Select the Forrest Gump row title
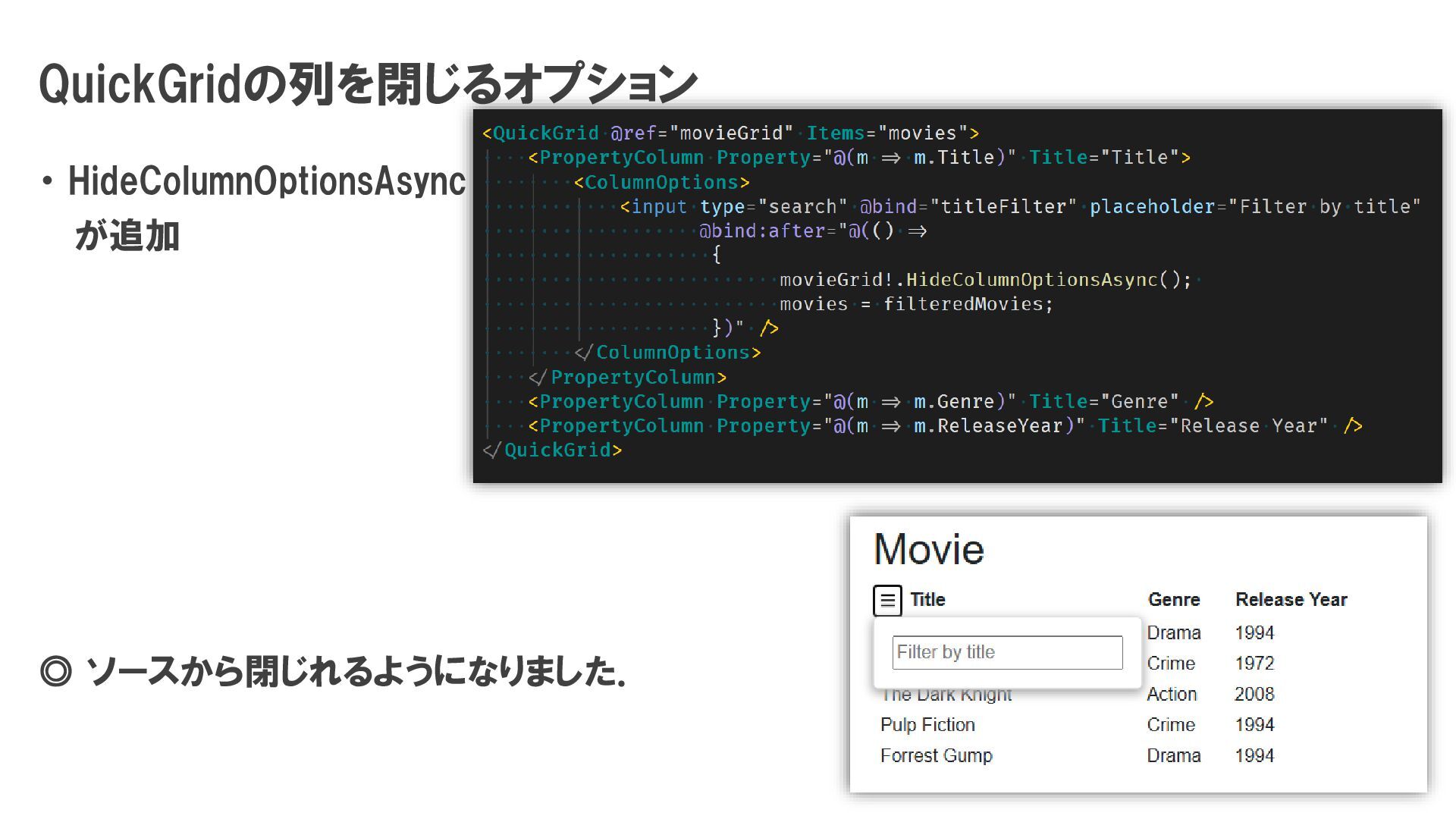1456x819 pixels. click(936, 756)
